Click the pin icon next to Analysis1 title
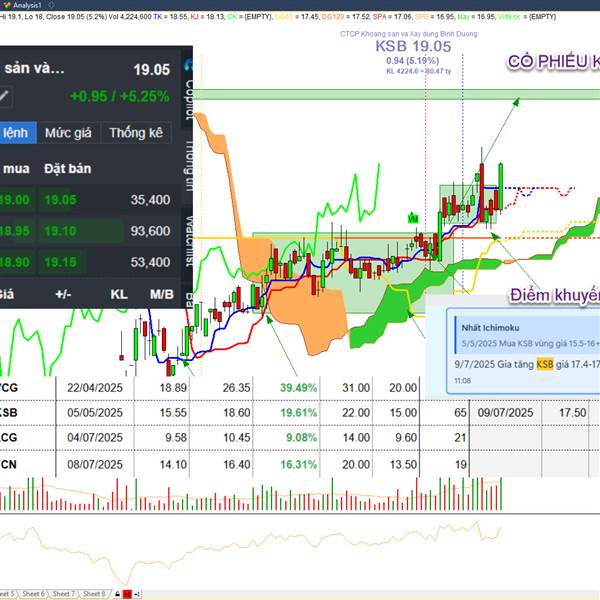Viewport: 600px width, 600px height. [x=51, y=5]
